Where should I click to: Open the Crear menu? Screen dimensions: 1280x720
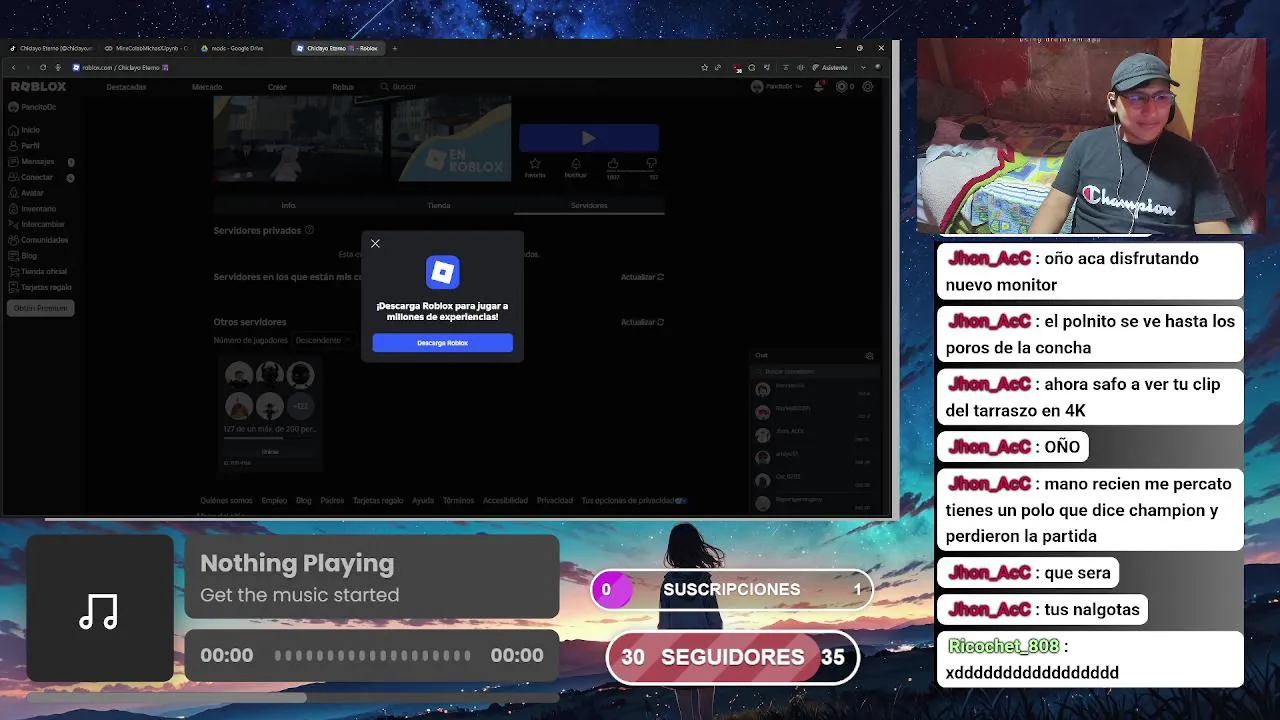click(277, 87)
